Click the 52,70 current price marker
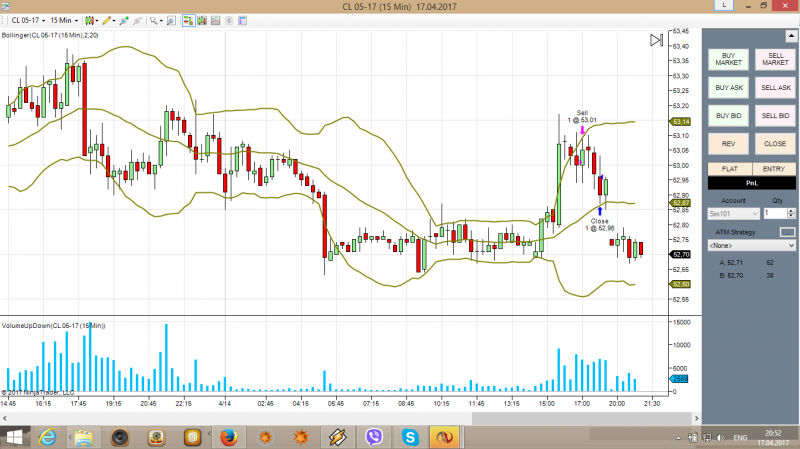 tap(681, 254)
